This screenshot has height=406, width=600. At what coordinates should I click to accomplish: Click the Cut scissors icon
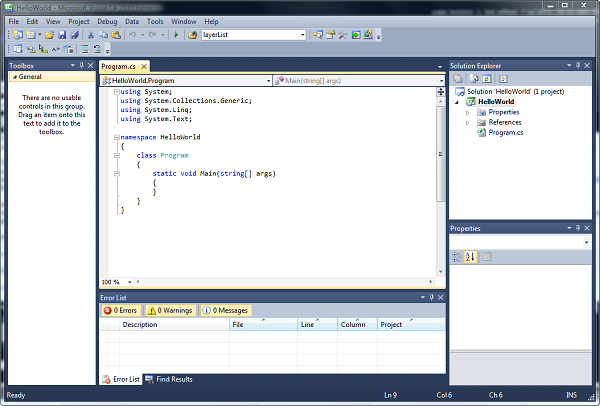[90, 35]
